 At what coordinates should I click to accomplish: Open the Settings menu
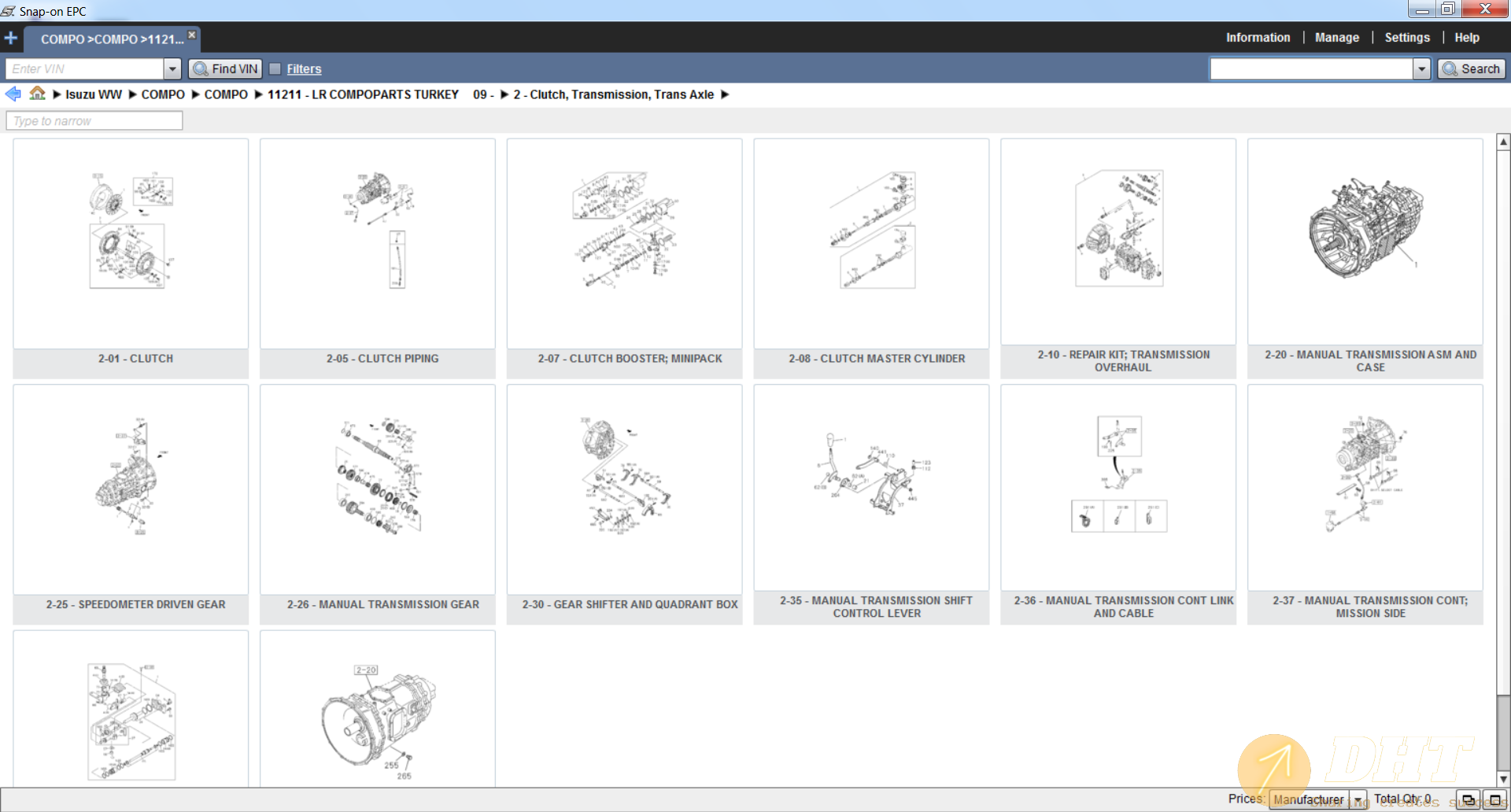pos(1406,38)
